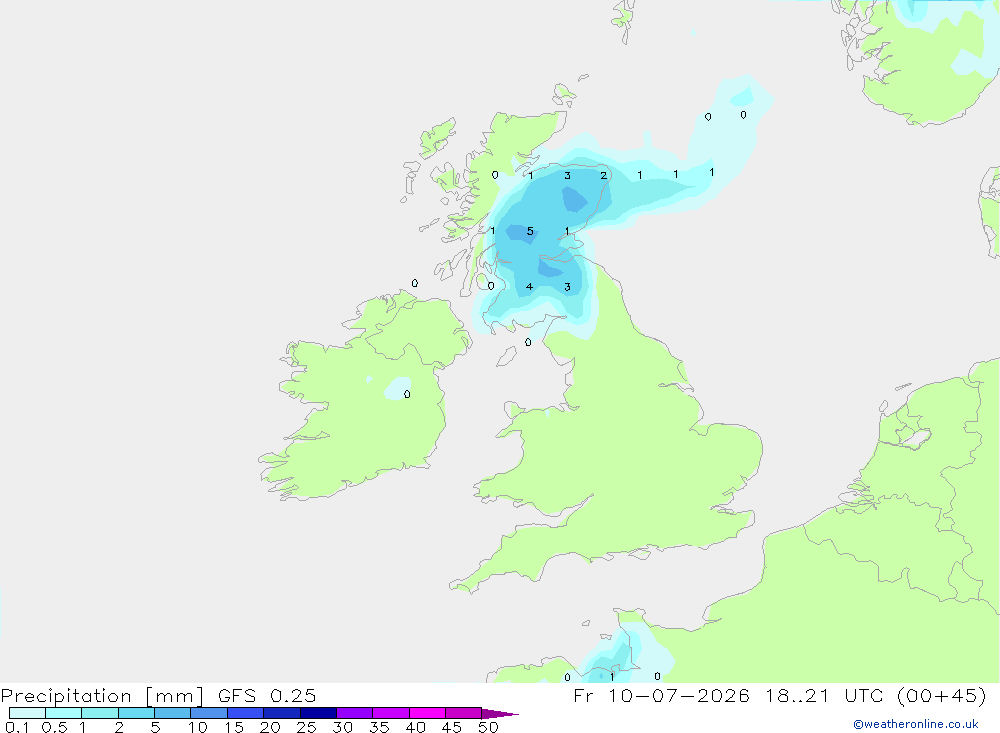This screenshot has width=1000, height=733.
Task: Click the 40–45 mm legend swatch
Action: 427,713
